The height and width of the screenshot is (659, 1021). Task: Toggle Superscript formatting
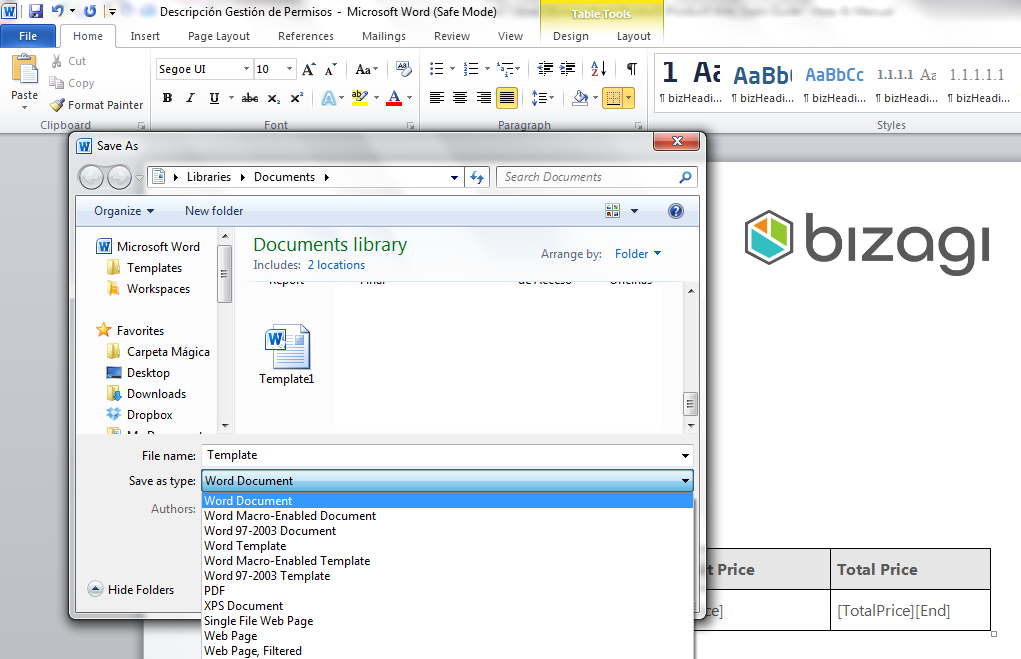(x=296, y=98)
